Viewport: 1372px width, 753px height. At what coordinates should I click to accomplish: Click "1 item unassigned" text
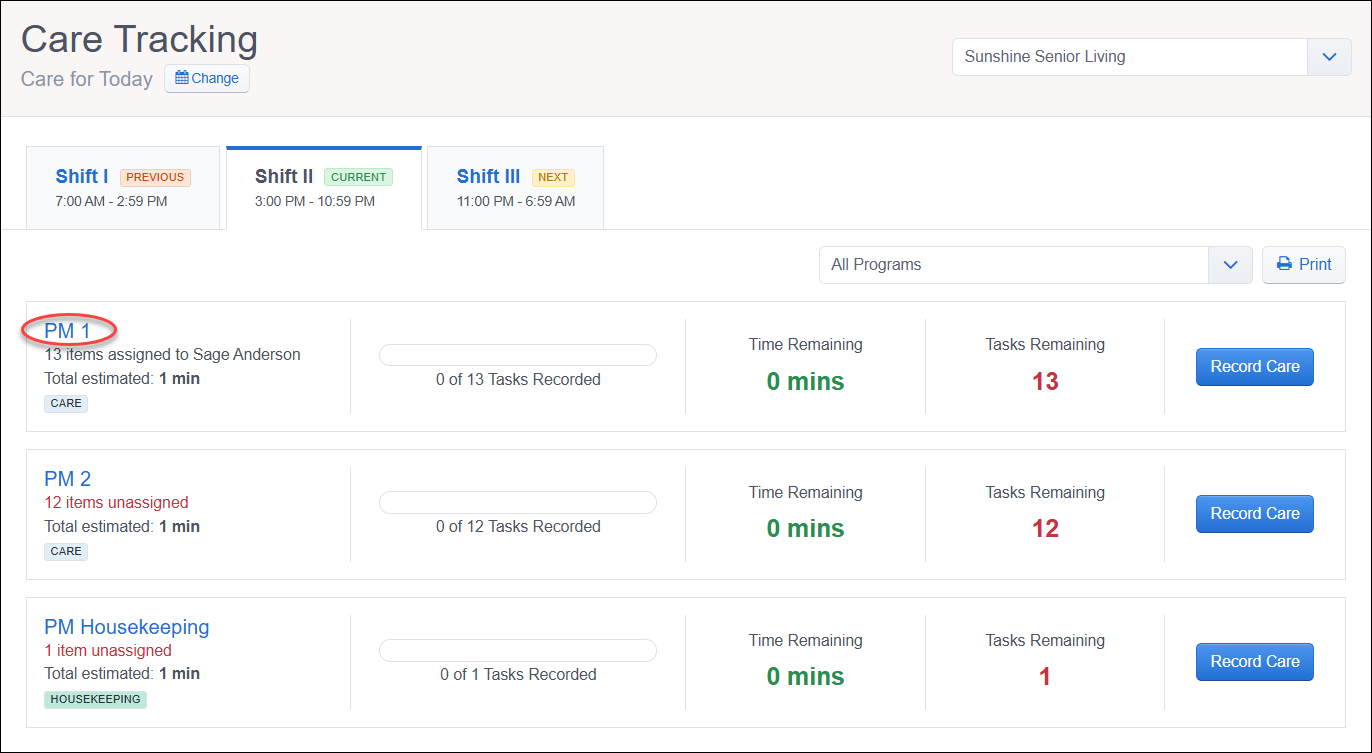click(x=108, y=651)
